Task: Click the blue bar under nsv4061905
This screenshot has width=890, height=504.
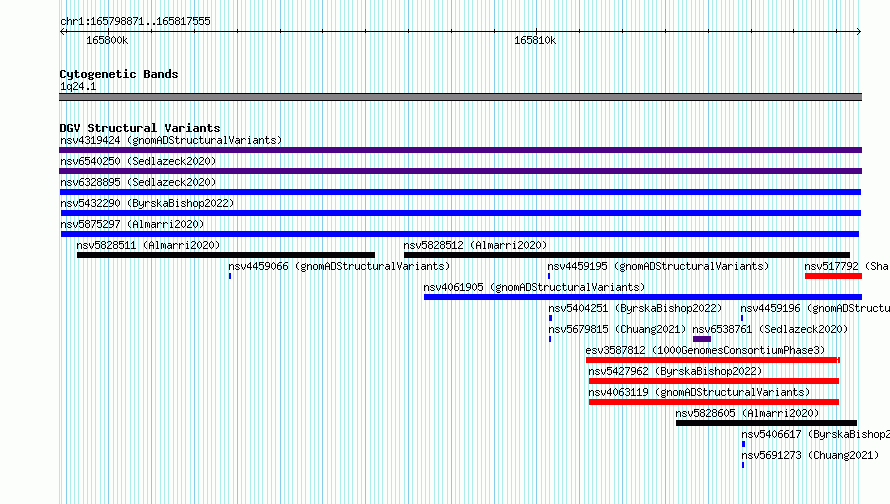Action: pos(643,297)
